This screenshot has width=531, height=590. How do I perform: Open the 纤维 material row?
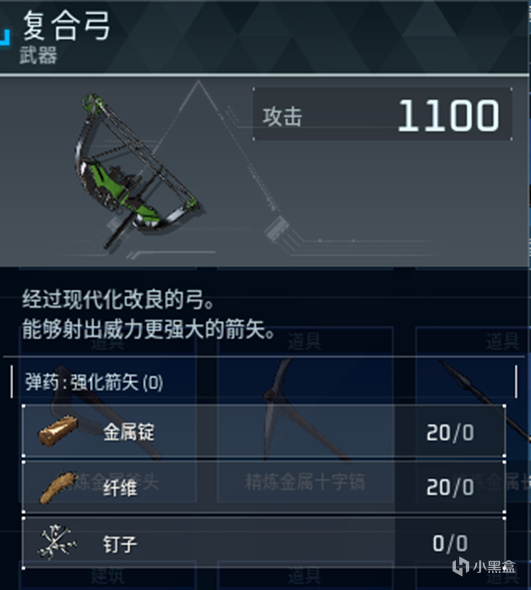pos(264,487)
